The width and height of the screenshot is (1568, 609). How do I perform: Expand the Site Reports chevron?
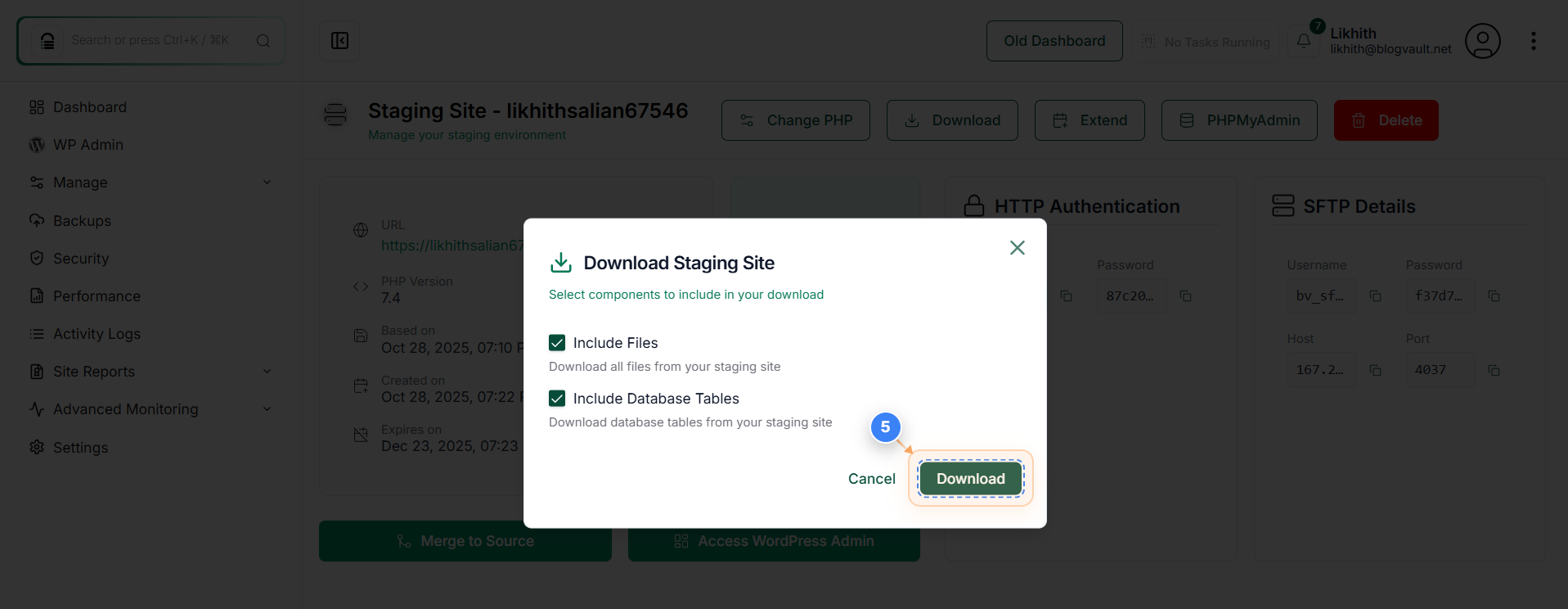coord(267,372)
